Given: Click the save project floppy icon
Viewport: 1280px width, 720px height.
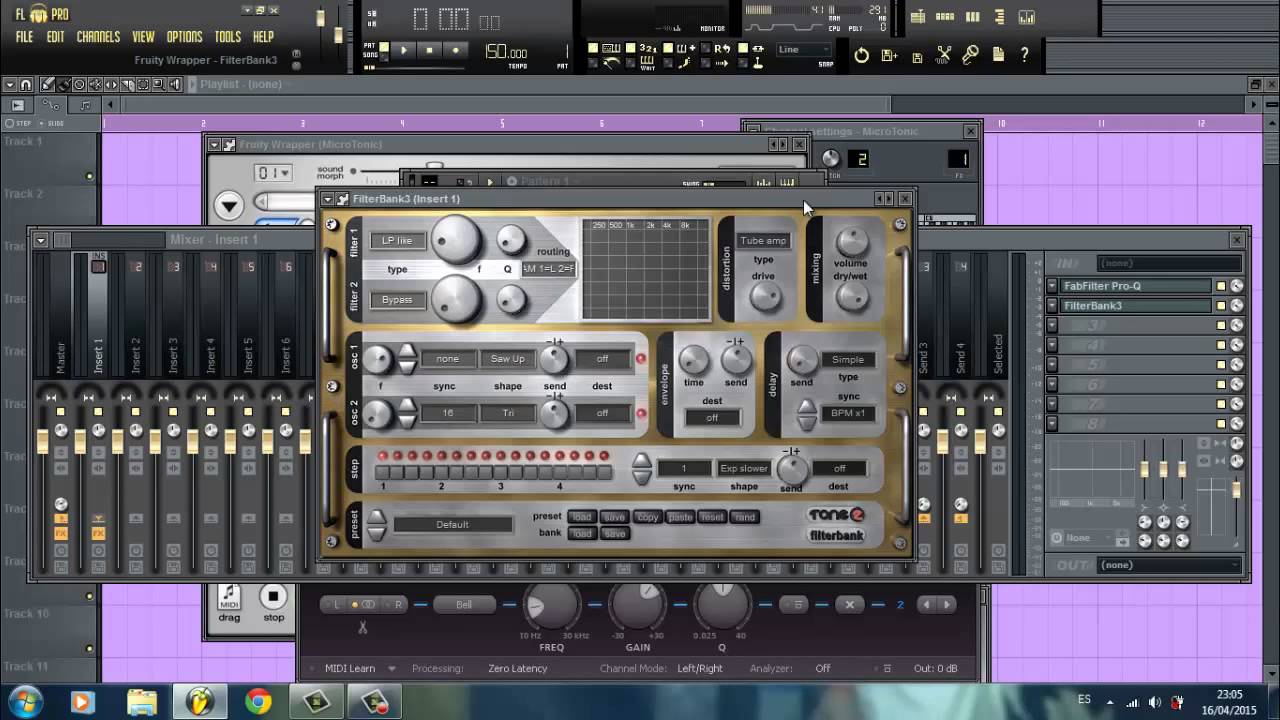Looking at the screenshot, I should [x=917, y=58].
